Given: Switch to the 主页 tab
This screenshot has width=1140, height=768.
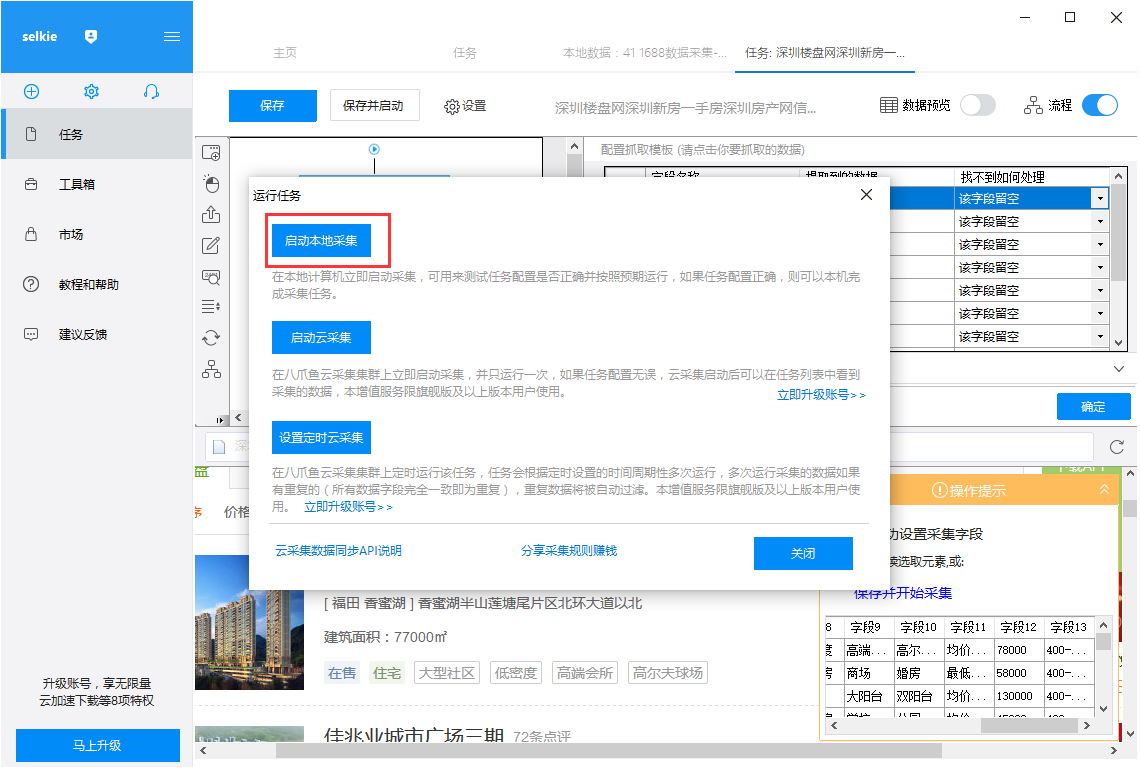Looking at the screenshot, I should [284, 53].
